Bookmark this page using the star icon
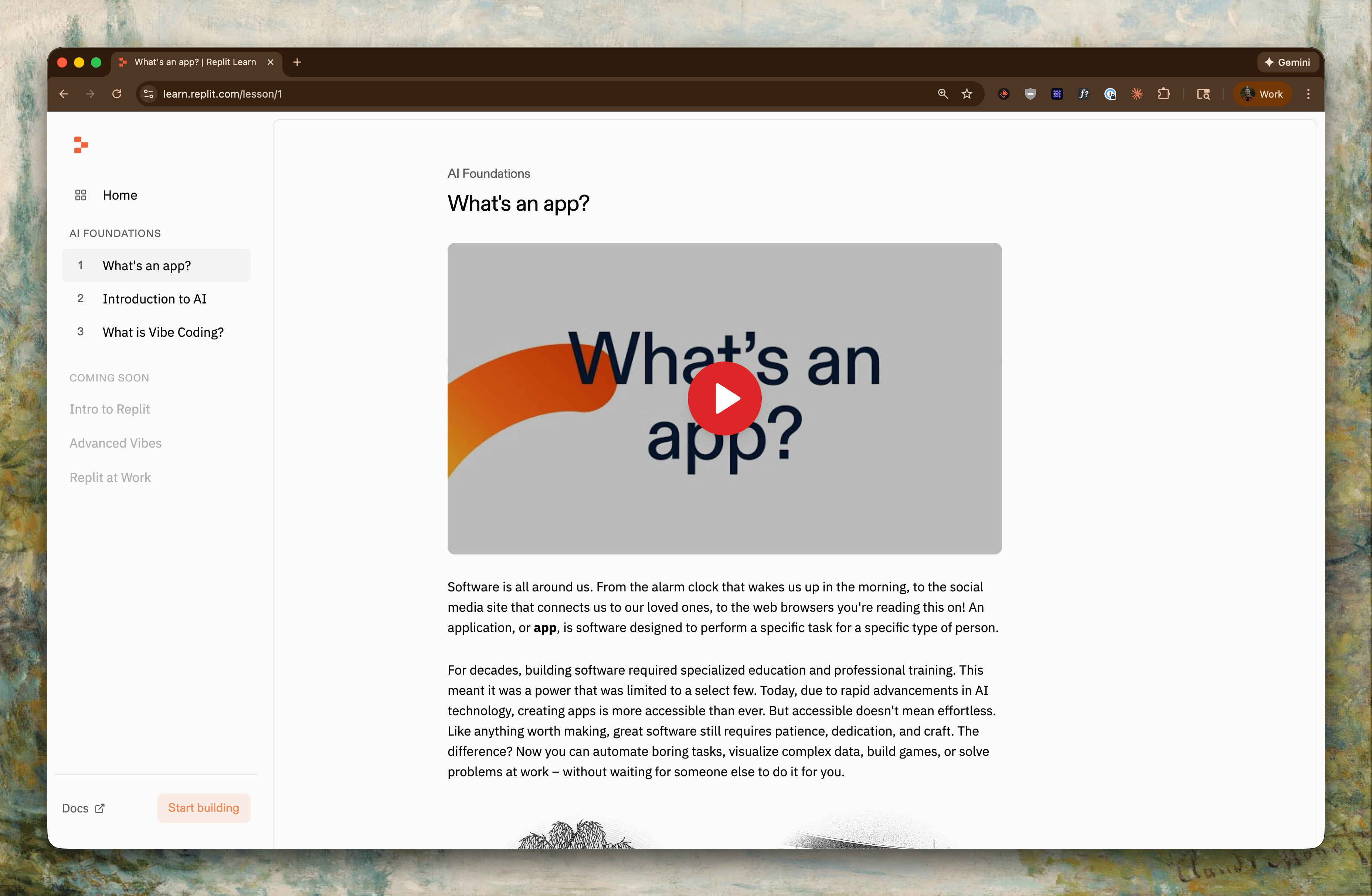Image resolution: width=1372 pixels, height=896 pixels. pyautogui.click(x=967, y=94)
